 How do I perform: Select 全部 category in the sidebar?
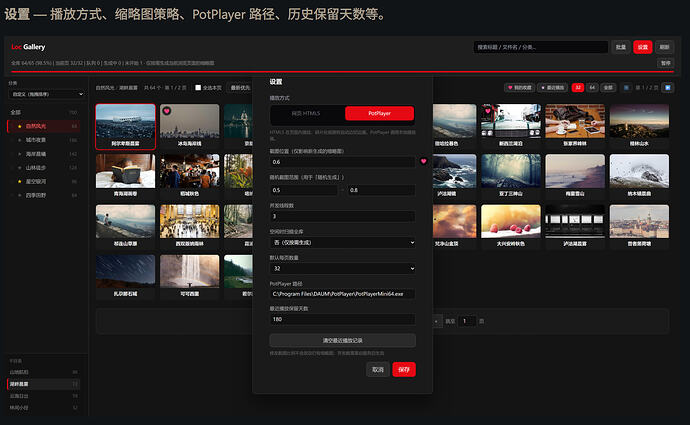(x=43, y=113)
